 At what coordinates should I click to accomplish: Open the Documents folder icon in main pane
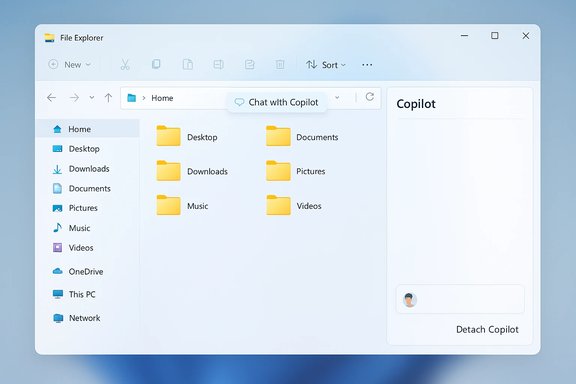tap(278, 136)
